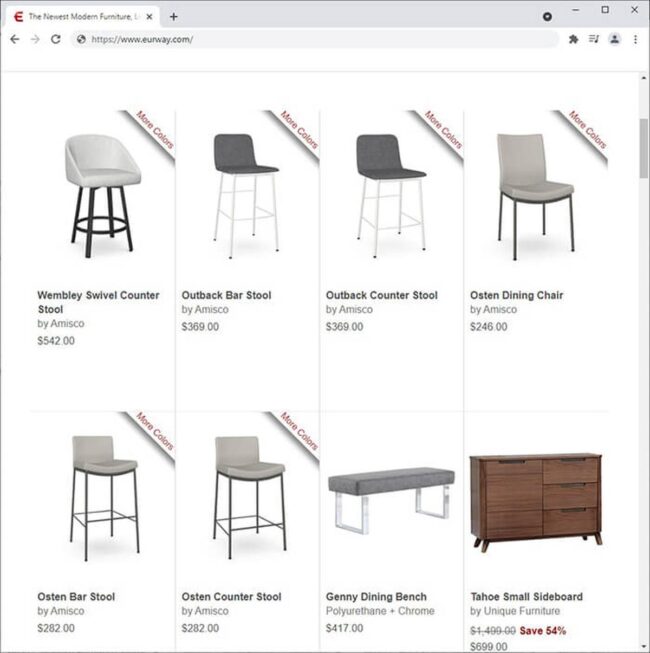Image resolution: width=650 pixels, height=653 pixels.
Task: Reload the page with the refresh icon
Action: (x=56, y=39)
